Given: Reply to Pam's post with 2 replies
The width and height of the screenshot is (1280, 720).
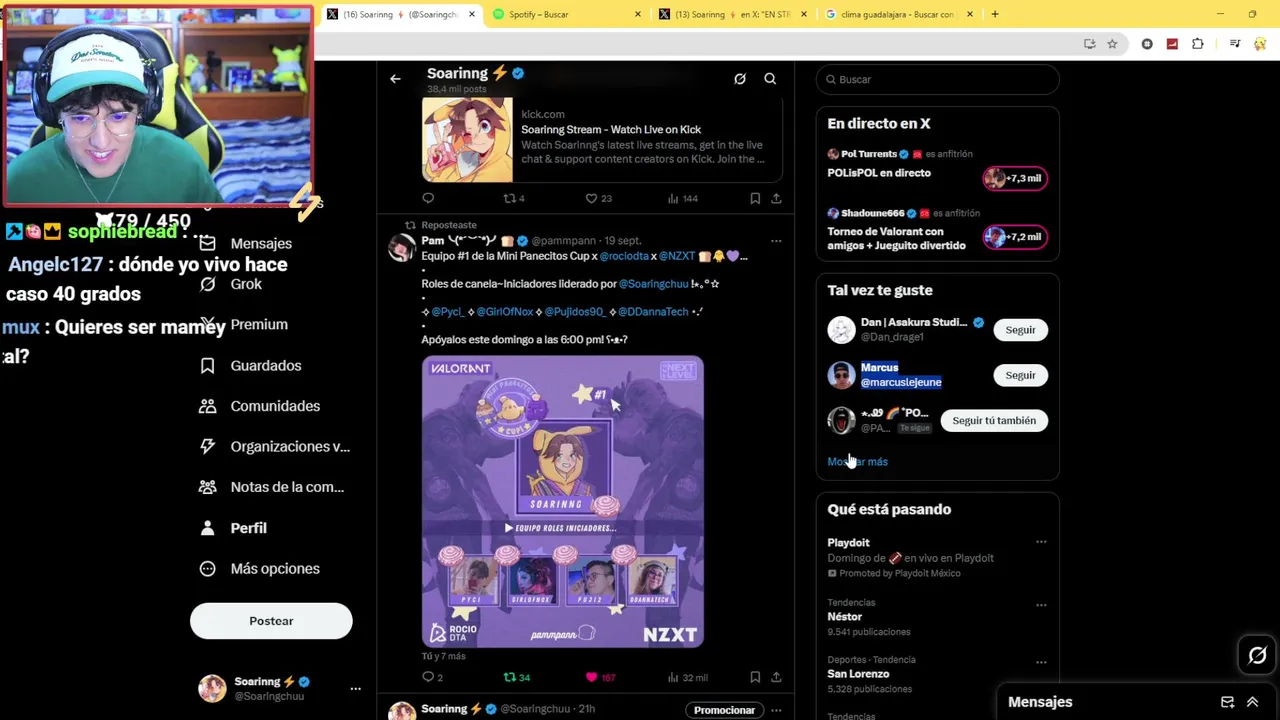Looking at the screenshot, I should tap(432, 677).
